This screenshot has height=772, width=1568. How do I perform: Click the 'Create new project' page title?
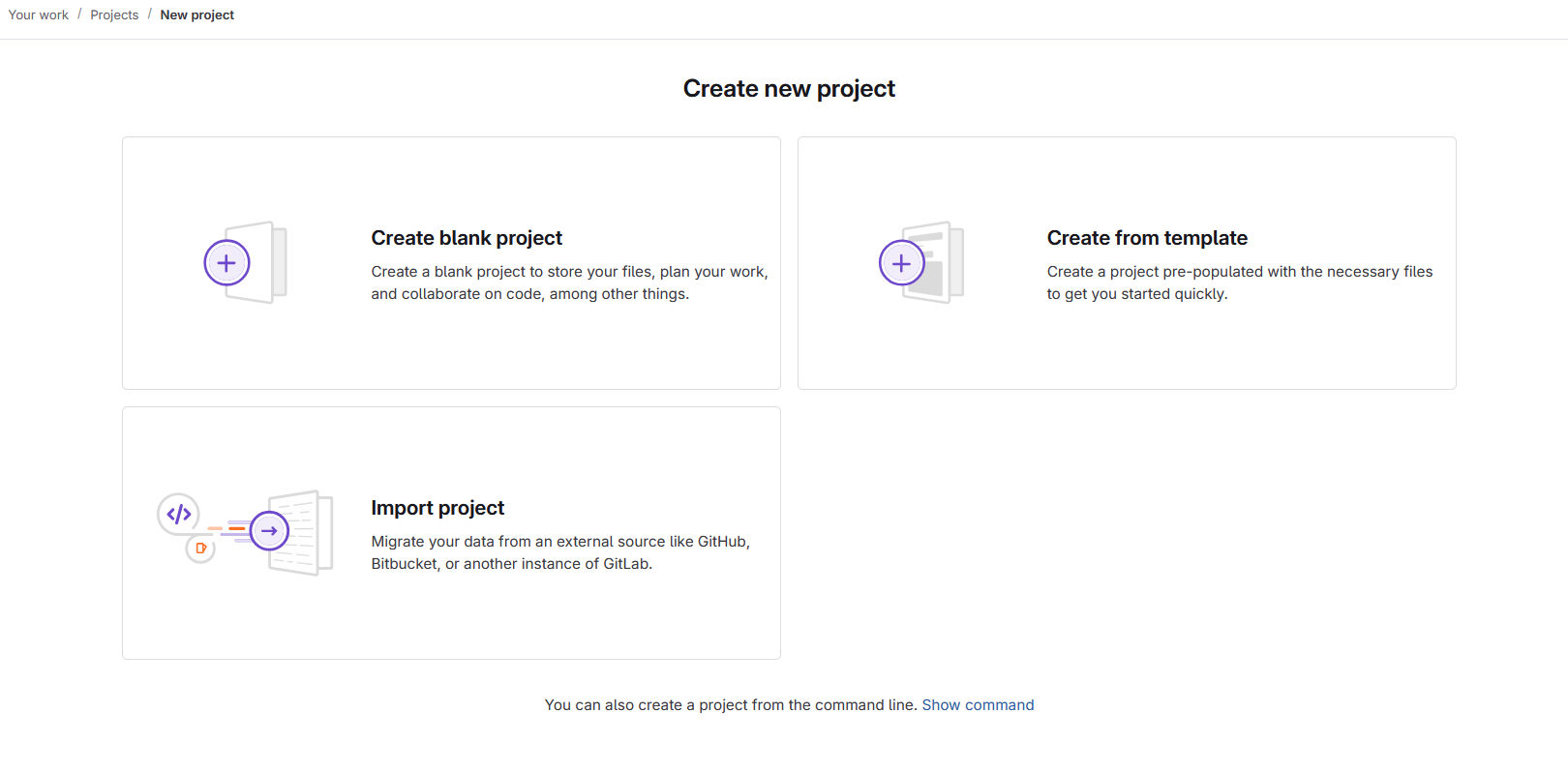coord(789,89)
